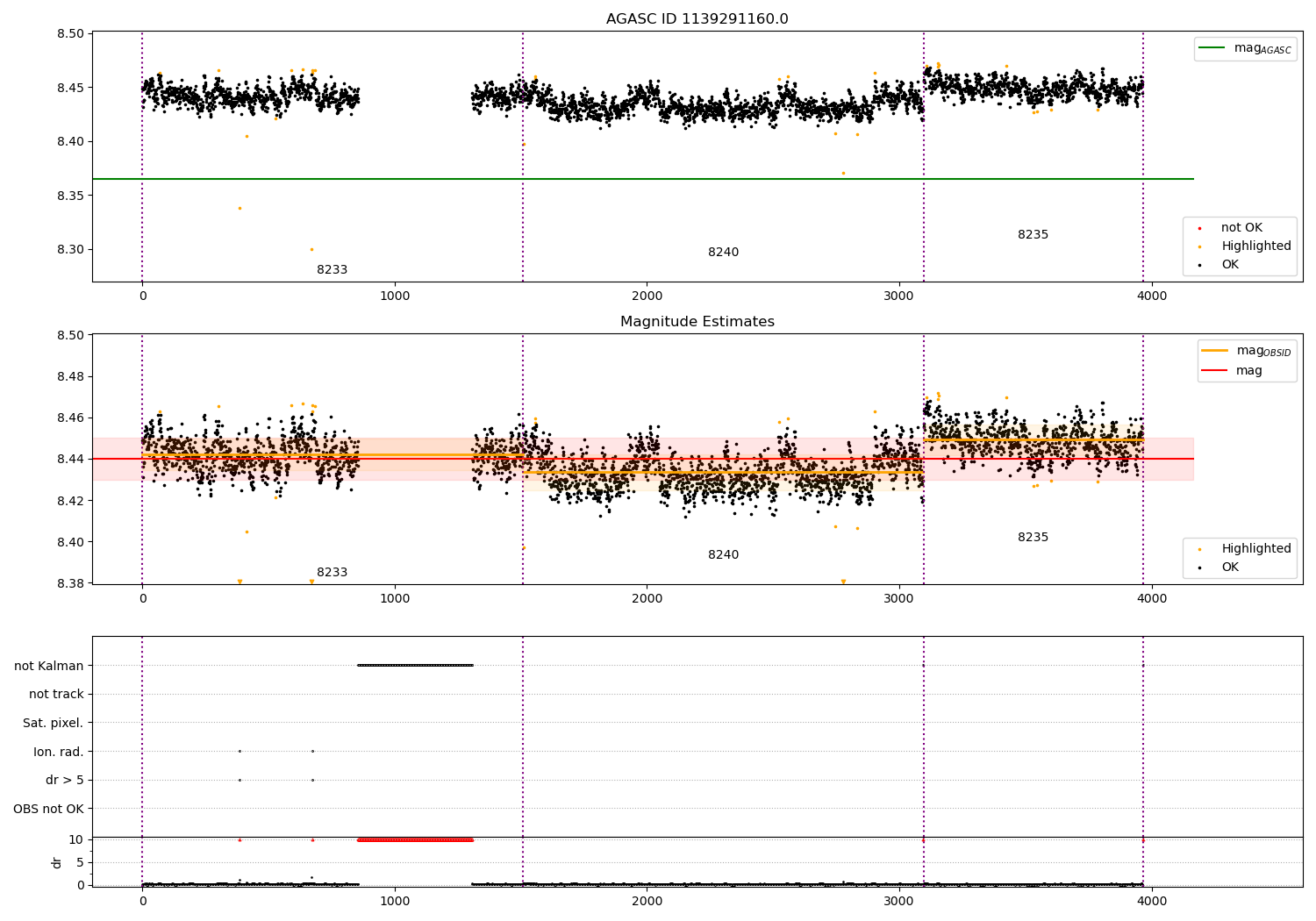Click the dr axis tick label 5
Screen dimensions: 1316x921
[x=80, y=863]
